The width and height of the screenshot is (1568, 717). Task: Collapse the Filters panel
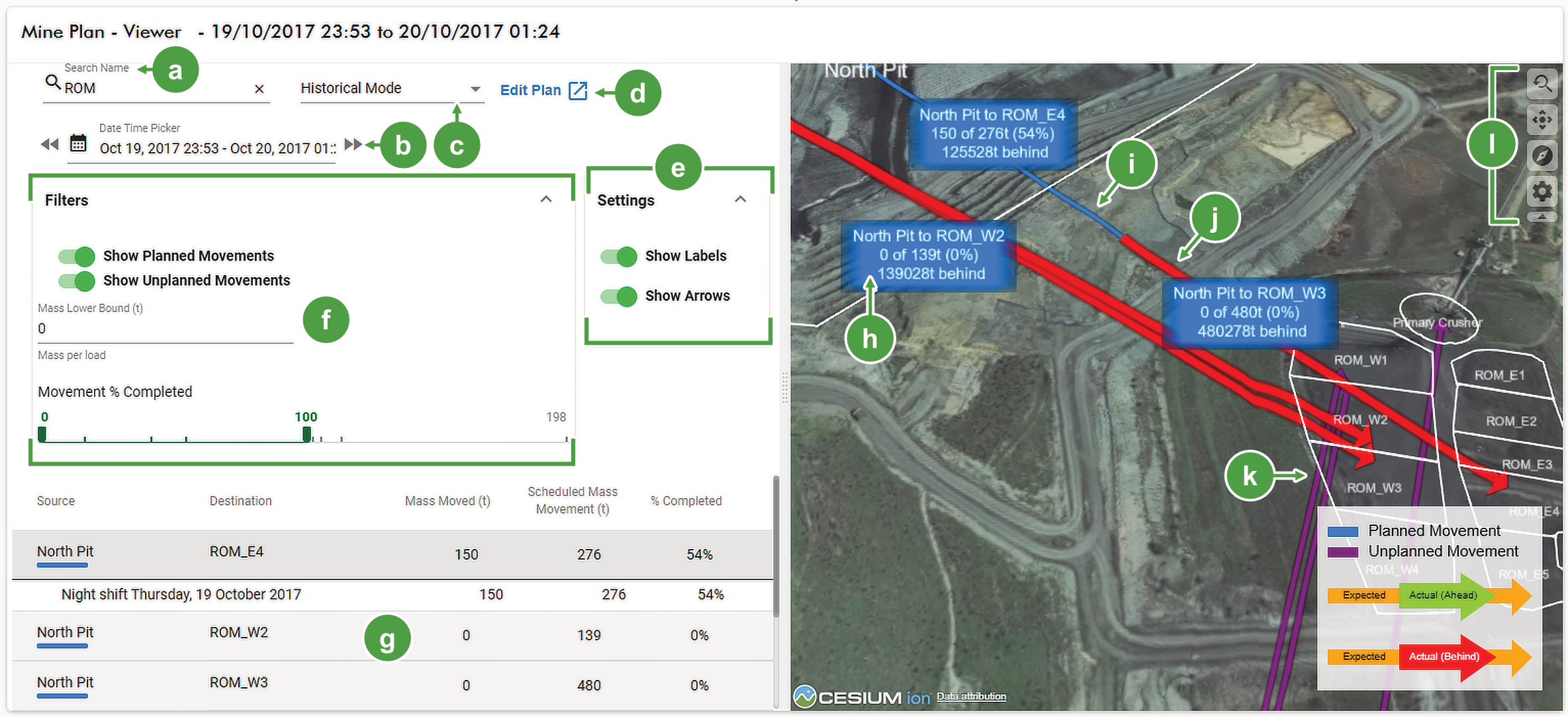coord(546,199)
